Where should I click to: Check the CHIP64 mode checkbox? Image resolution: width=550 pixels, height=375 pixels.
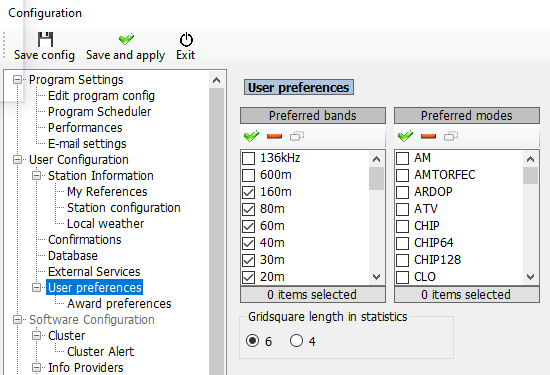(x=403, y=243)
